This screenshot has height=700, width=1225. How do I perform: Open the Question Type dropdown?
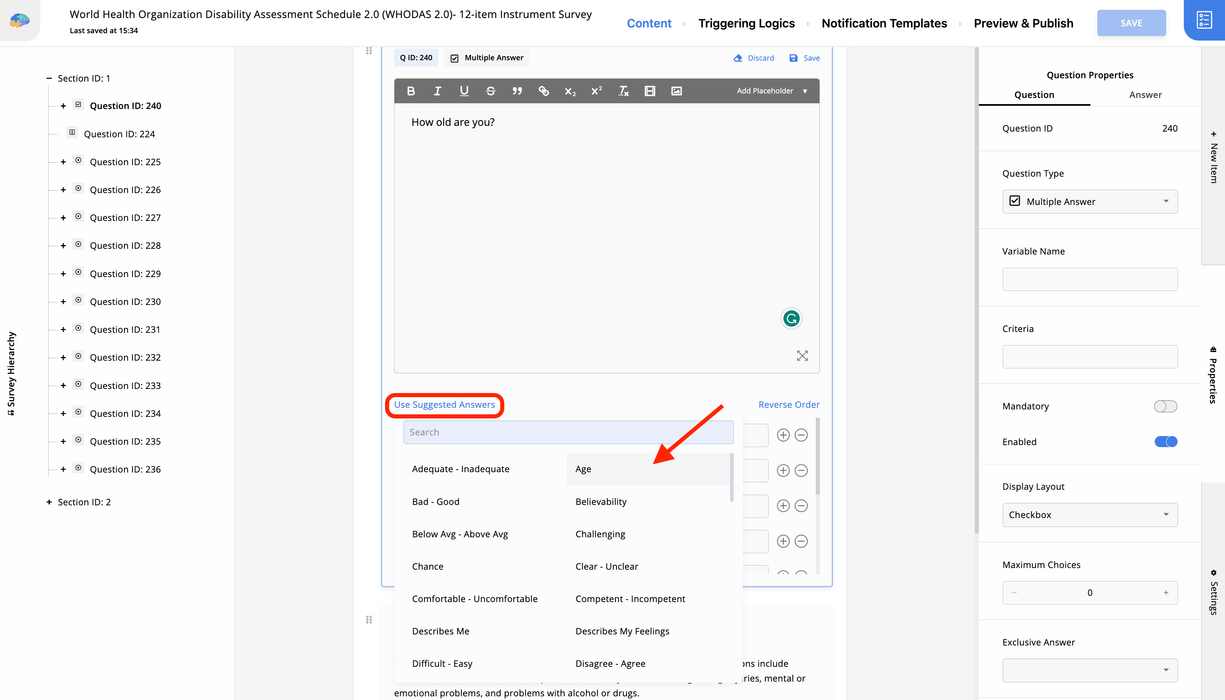[x=1089, y=202]
